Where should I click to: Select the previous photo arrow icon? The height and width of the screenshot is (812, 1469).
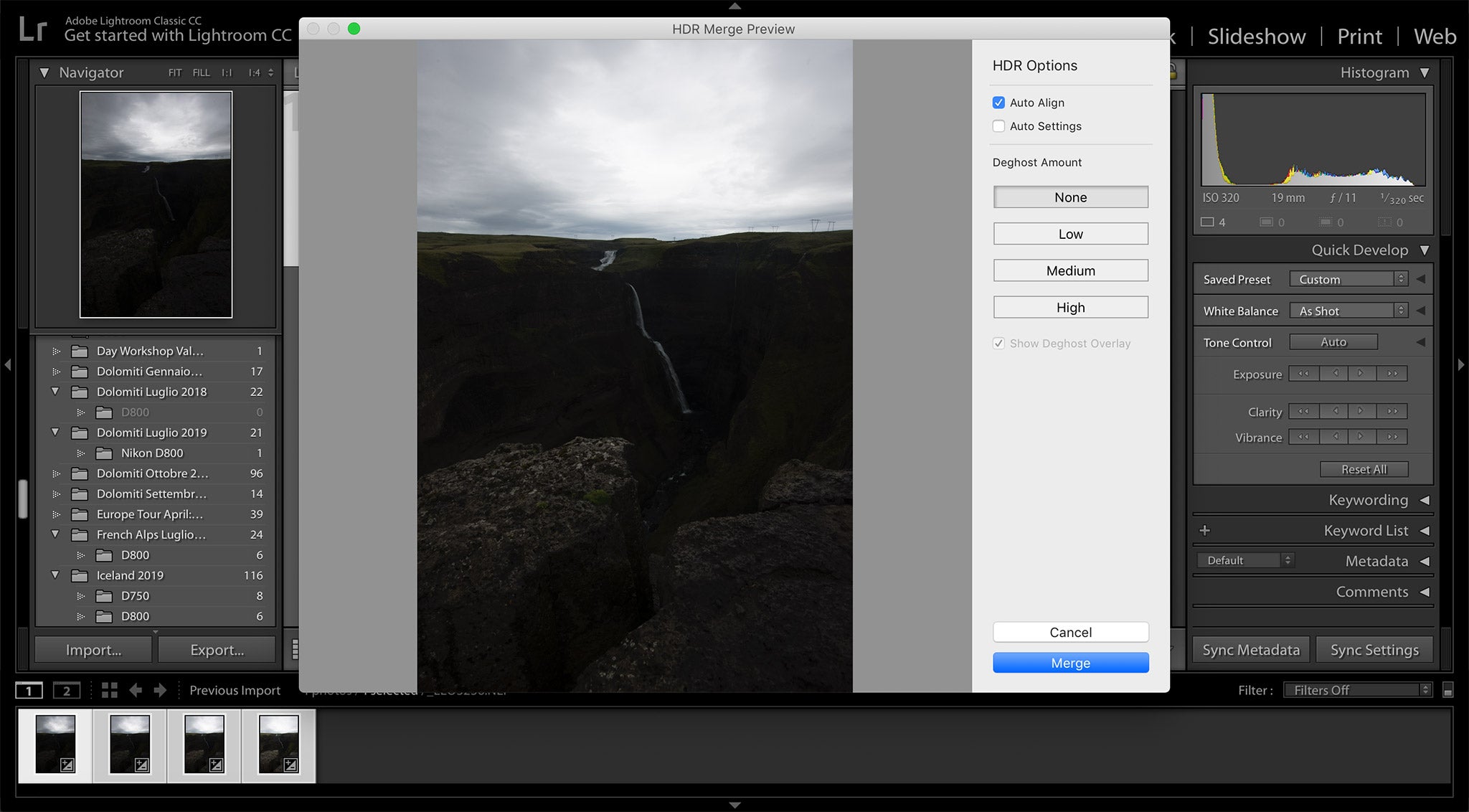[135, 690]
